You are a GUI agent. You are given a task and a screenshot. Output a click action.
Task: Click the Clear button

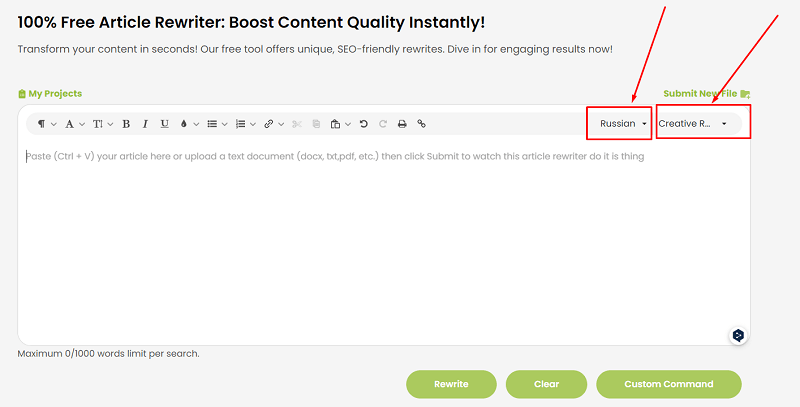[546, 384]
